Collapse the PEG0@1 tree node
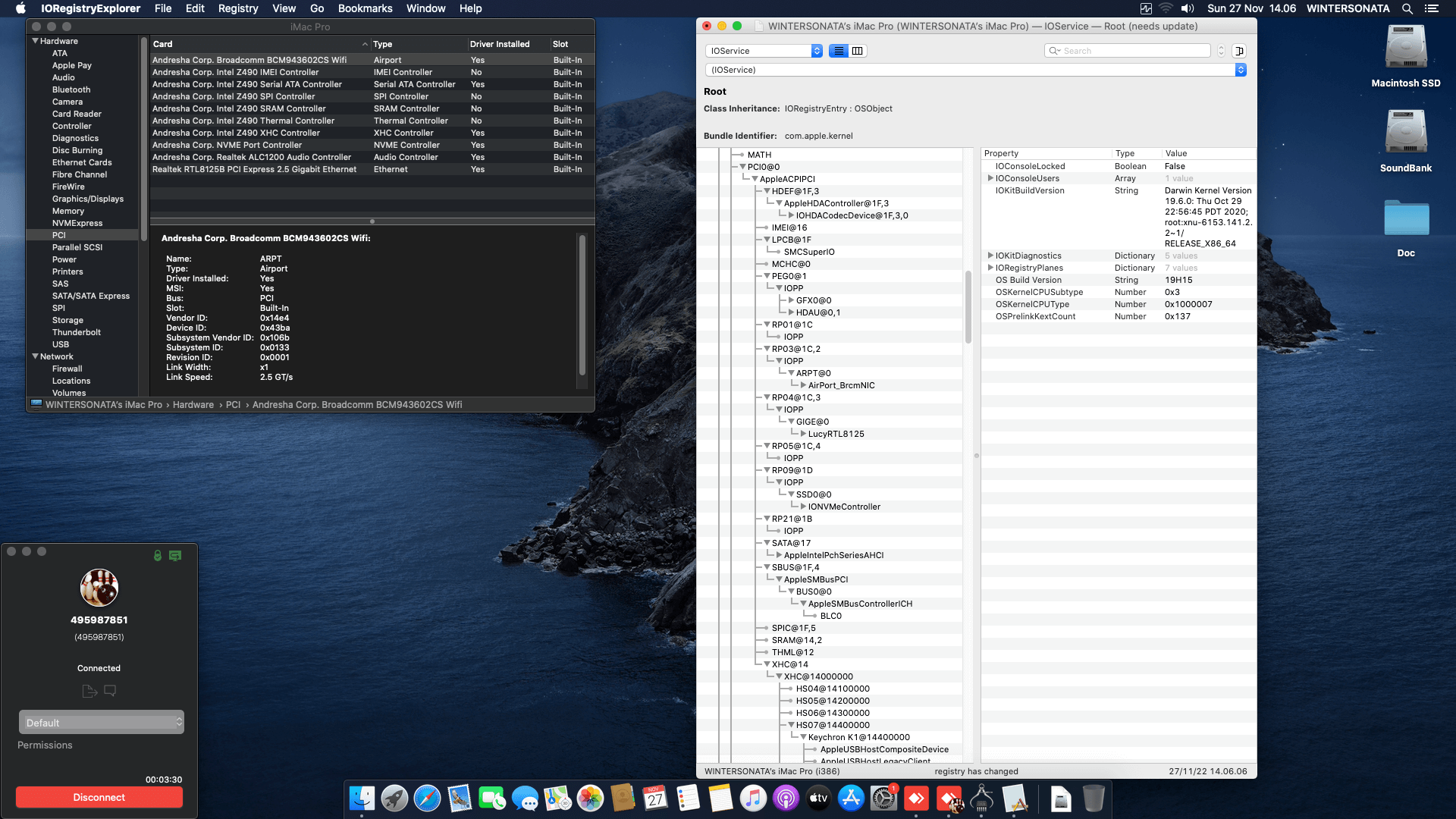1456x819 pixels. [x=767, y=276]
